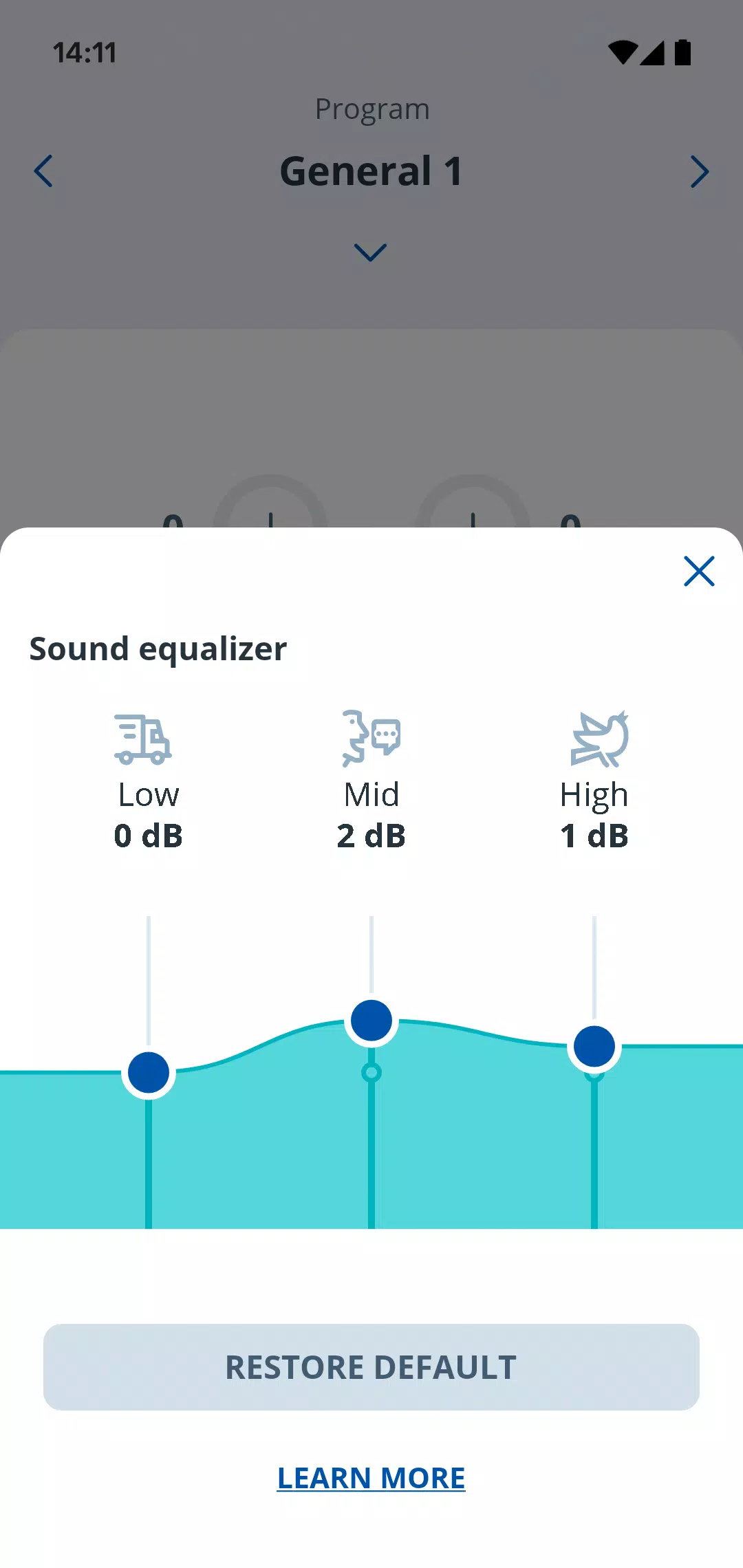The image size is (743, 1568).
Task: Select the General 1 program title
Action: click(x=371, y=171)
